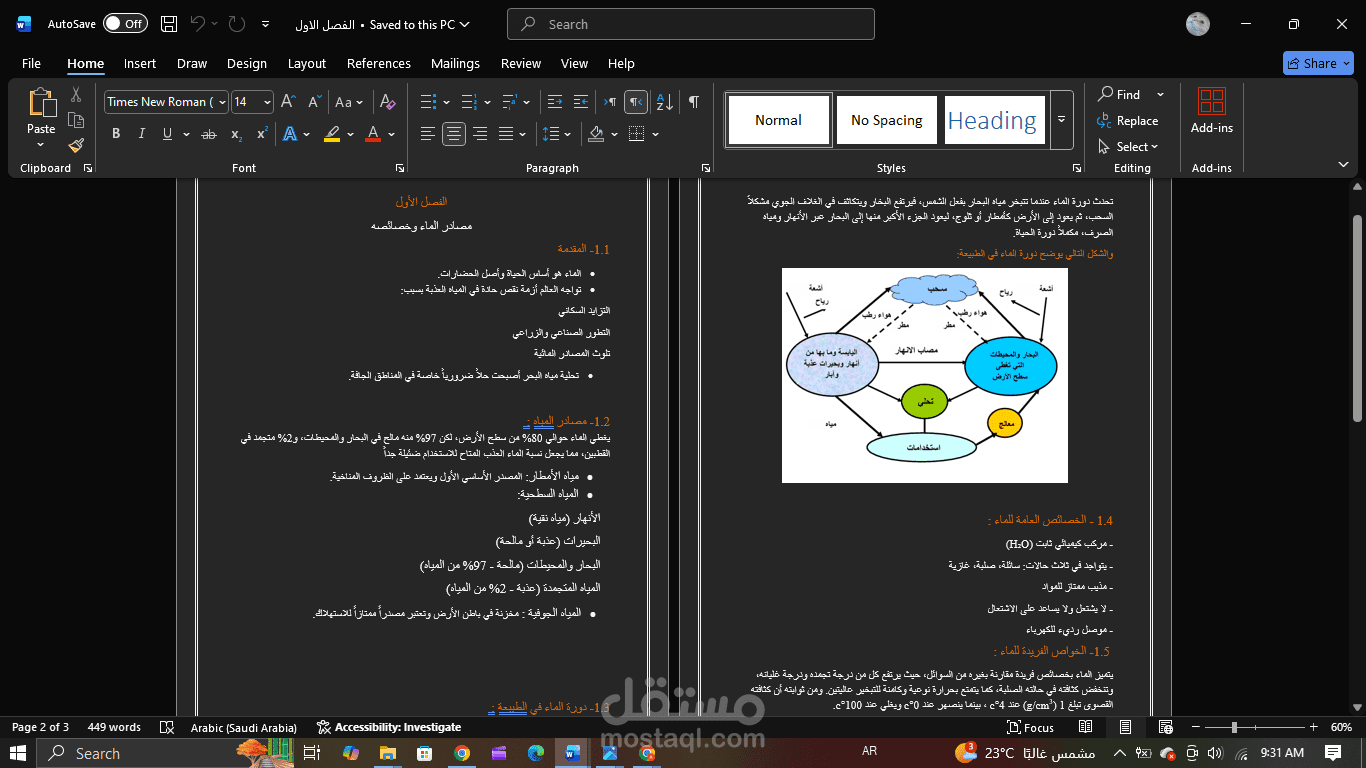Open Paragraph settings dialog launcher
Screen dimensions: 1366x768
pyautogui.click(x=706, y=168)
